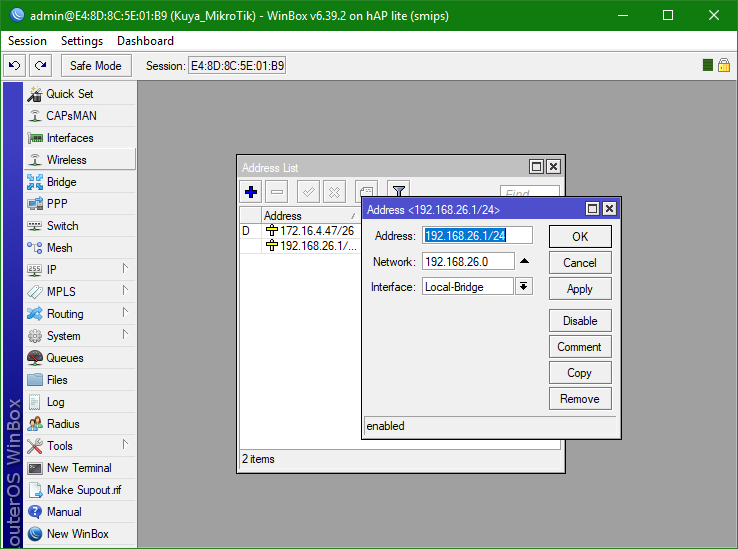Click the Address column header
Viewport: 738px width, 549px height.
(x=310, y=216)
